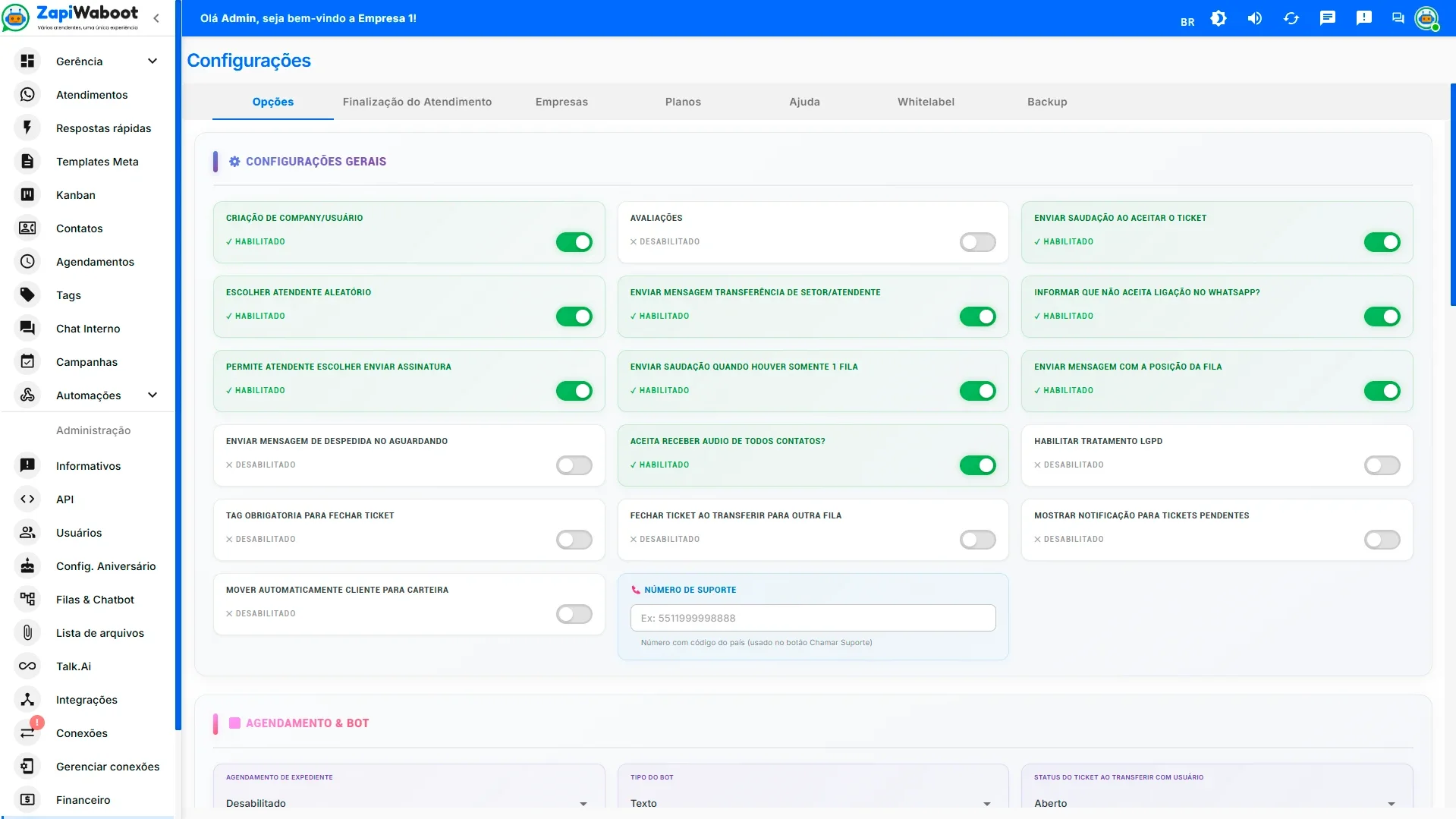Open Financeiro in the sidebar
The width and height of the screenshot is (1456, 819).
pos(88,799)
